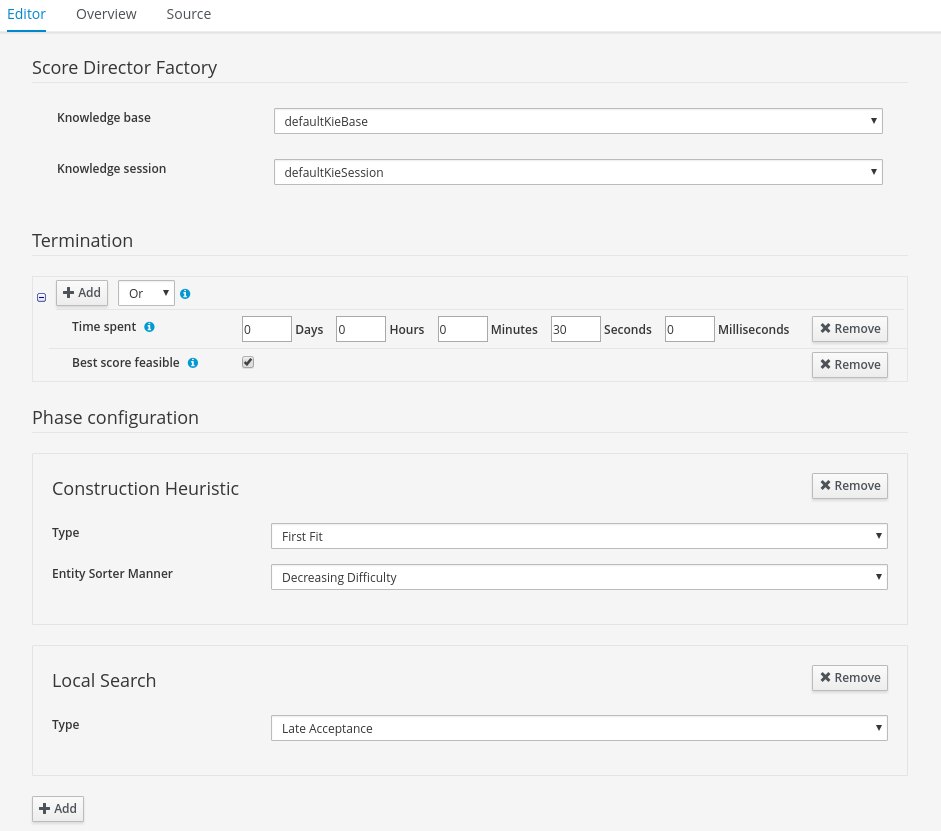Click the info icon next to Time spent
This screenshot has height=831, width=941.
147,326
